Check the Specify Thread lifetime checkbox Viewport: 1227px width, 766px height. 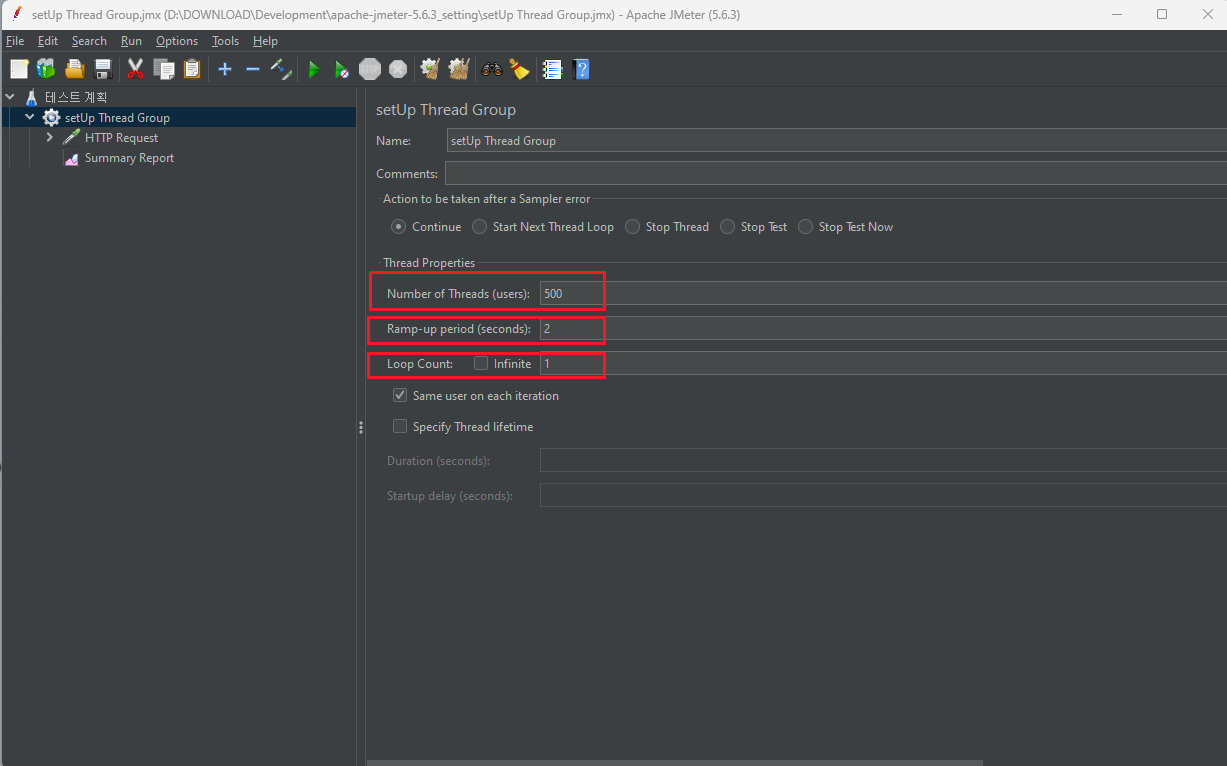pyautogui.click(x=400, y=427)
